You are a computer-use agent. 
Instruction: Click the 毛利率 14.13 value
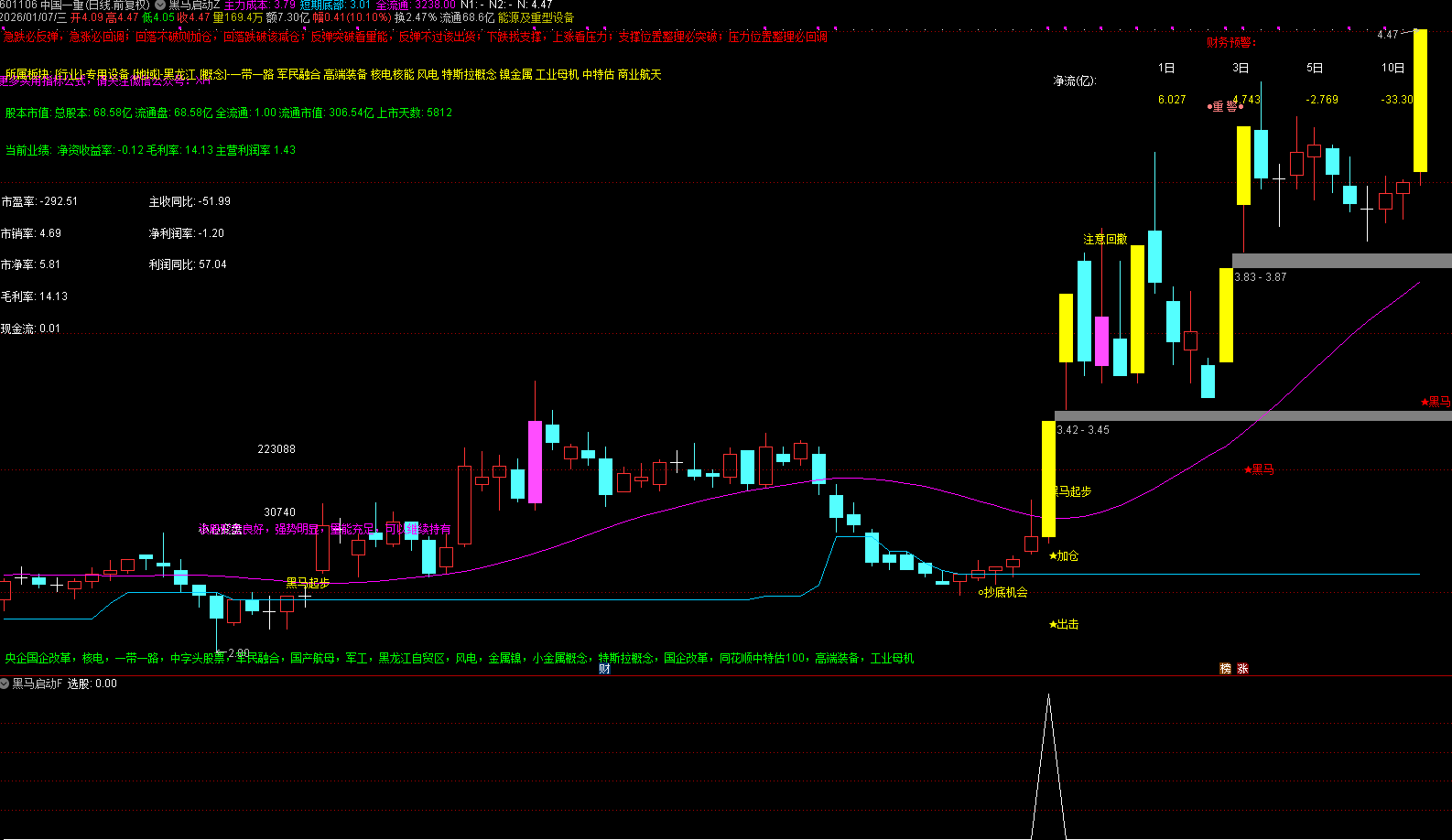35,296
